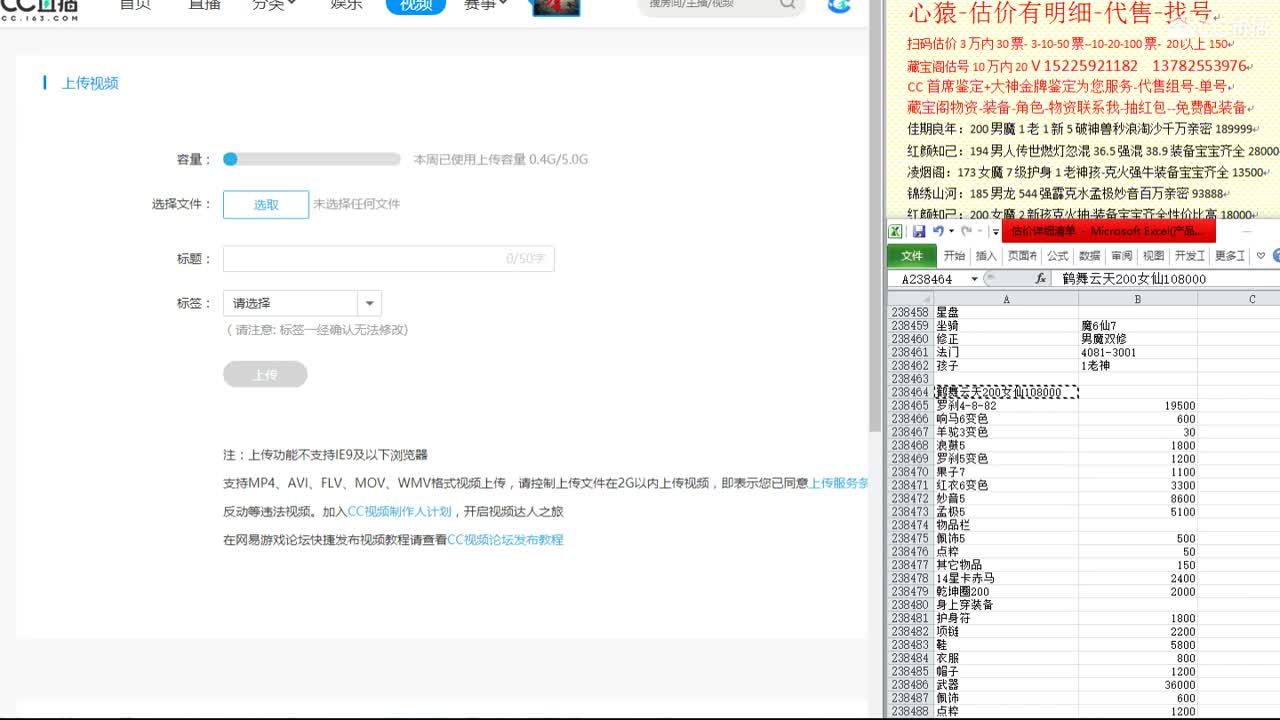Screen dimensions: 1280x720
Task: Click the cell containing 护身符
Action: click(1006, 618)
